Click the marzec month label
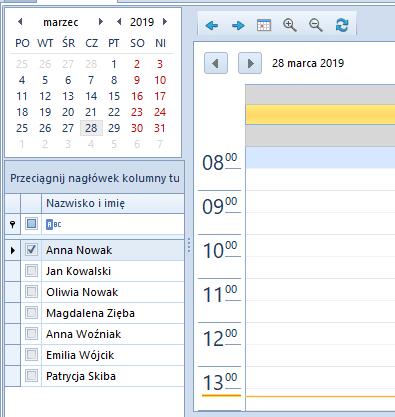The width and height of the screenshot is (395, 417). pyautogui.click(x=61, y=22)
